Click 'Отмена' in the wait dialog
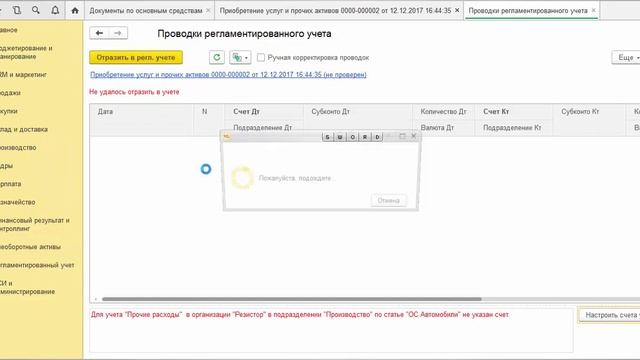This screenshot has height=360, width=640. pyautogui.click(x=389, y=200)
